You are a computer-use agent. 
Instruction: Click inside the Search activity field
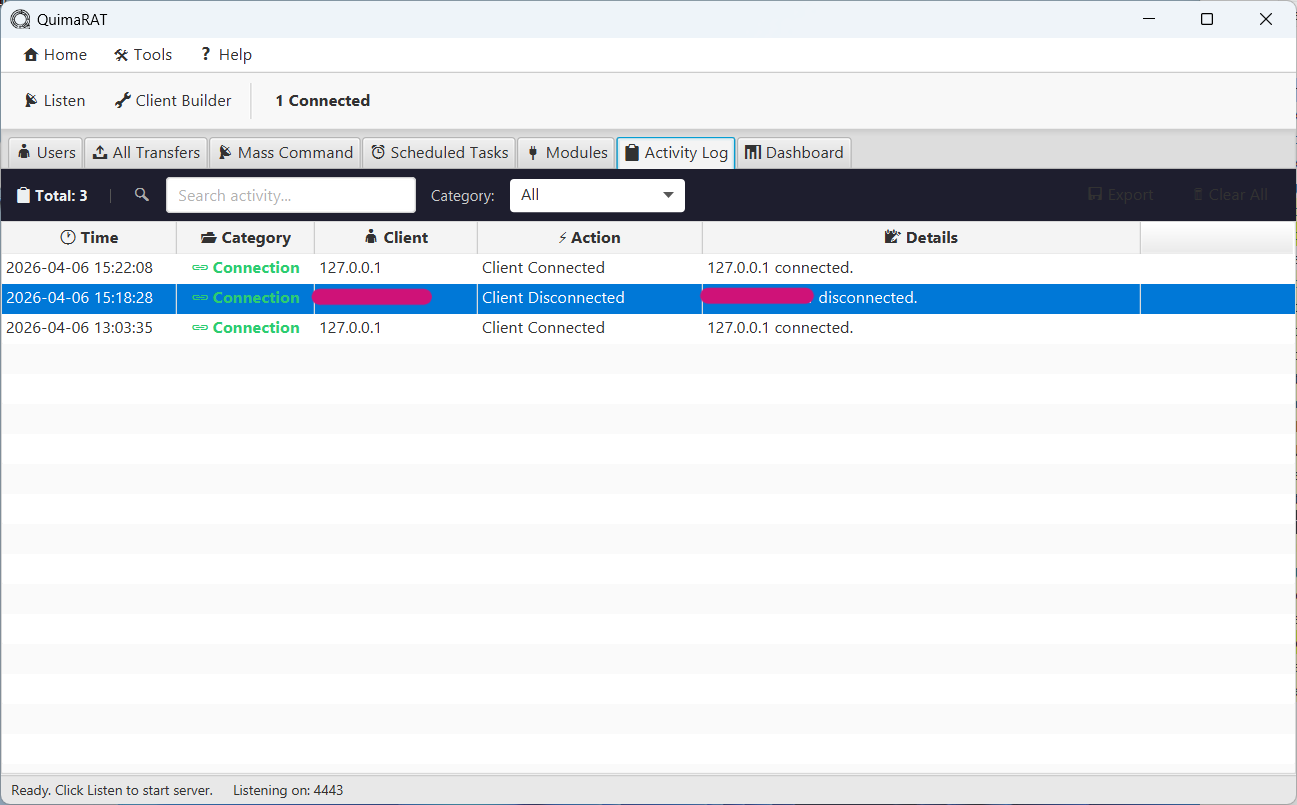coord(290,195)
